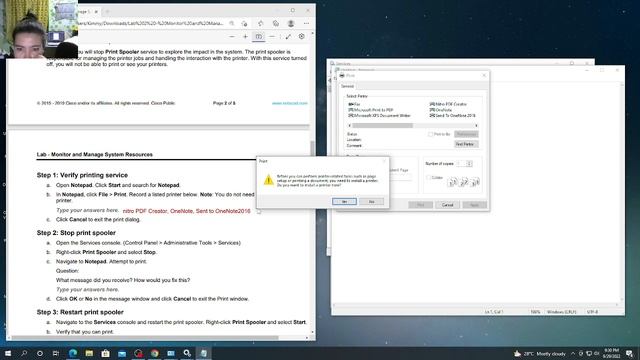Open Google Chrome from taskbar
640x360 pixels.
click(x=155, y=353)
